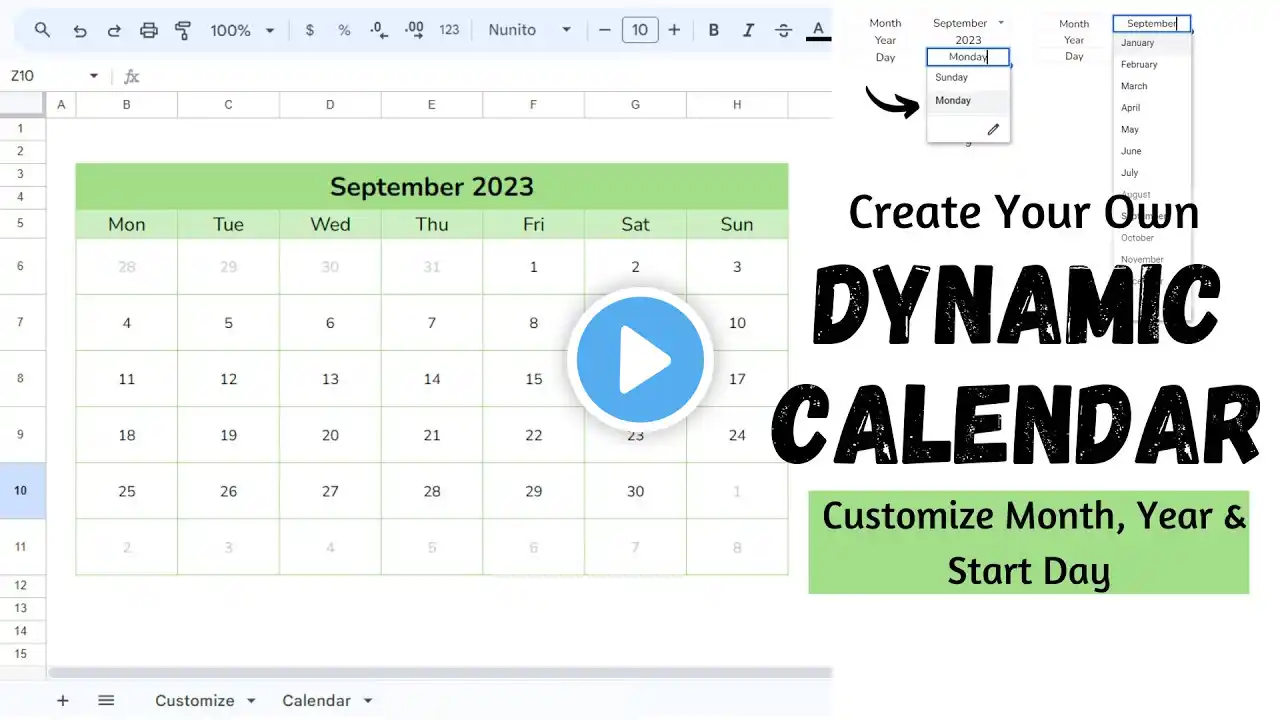This screenshot has height=720, width=1280.
Task: Click the September 2023 calendar title cell
Action: pos(432,187)
